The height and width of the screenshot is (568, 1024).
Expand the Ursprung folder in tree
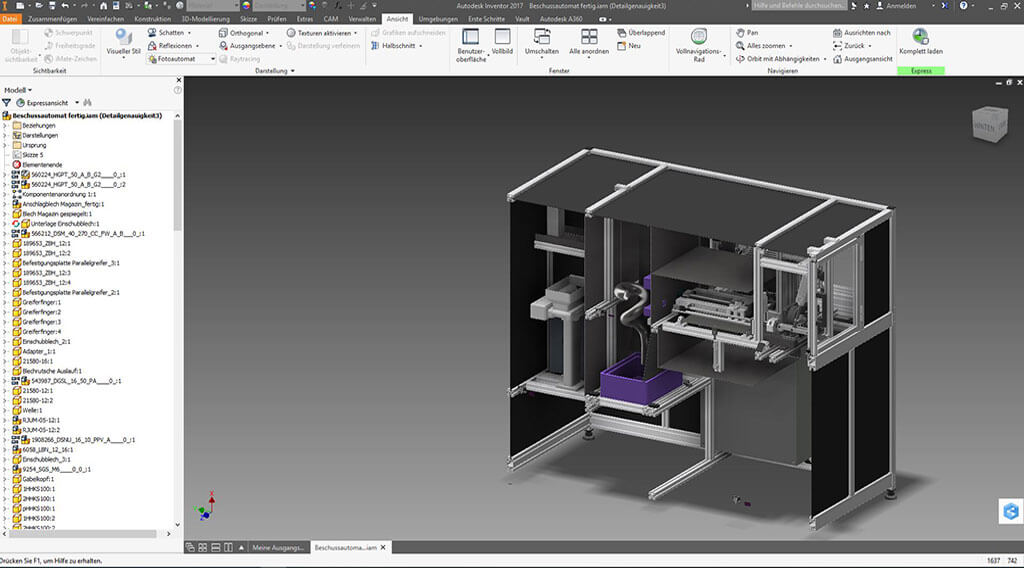click(x=5, y=145)
